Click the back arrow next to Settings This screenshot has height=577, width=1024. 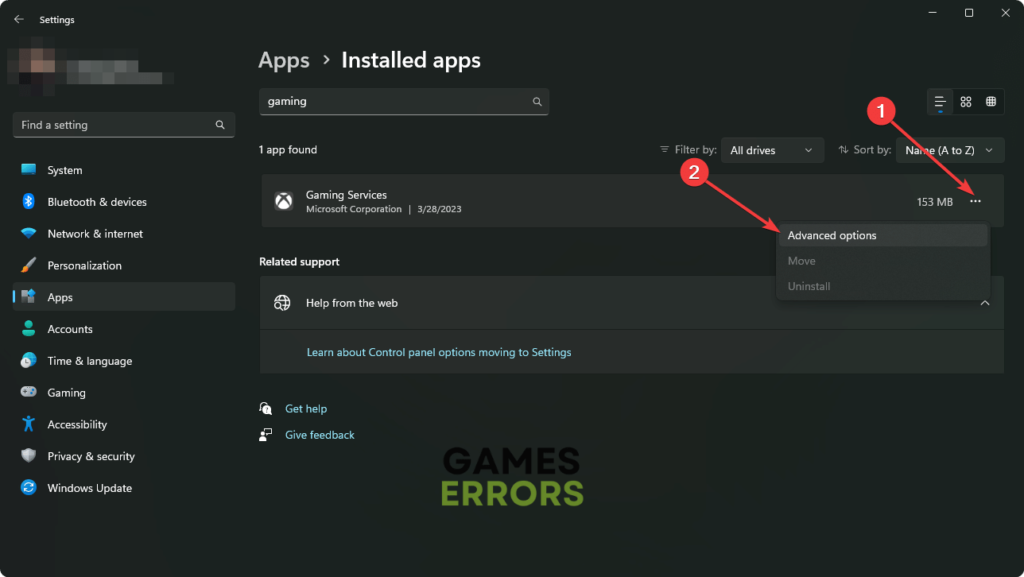(x=19, y=18)
